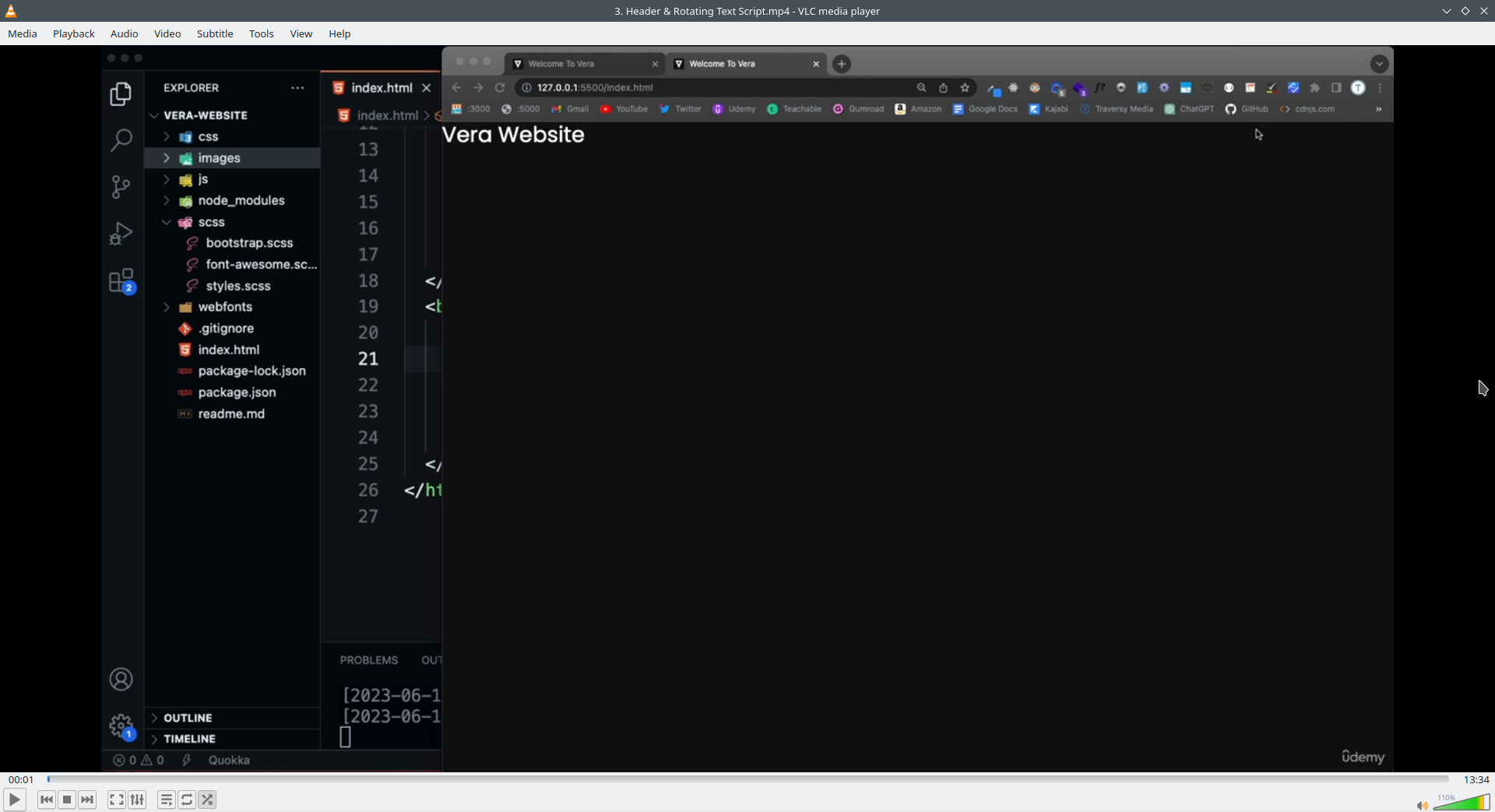Image resolution: width=1495 pixels, height=812 pixels.
Task: Expand the images folder
Action: click(x=166, y=158)
